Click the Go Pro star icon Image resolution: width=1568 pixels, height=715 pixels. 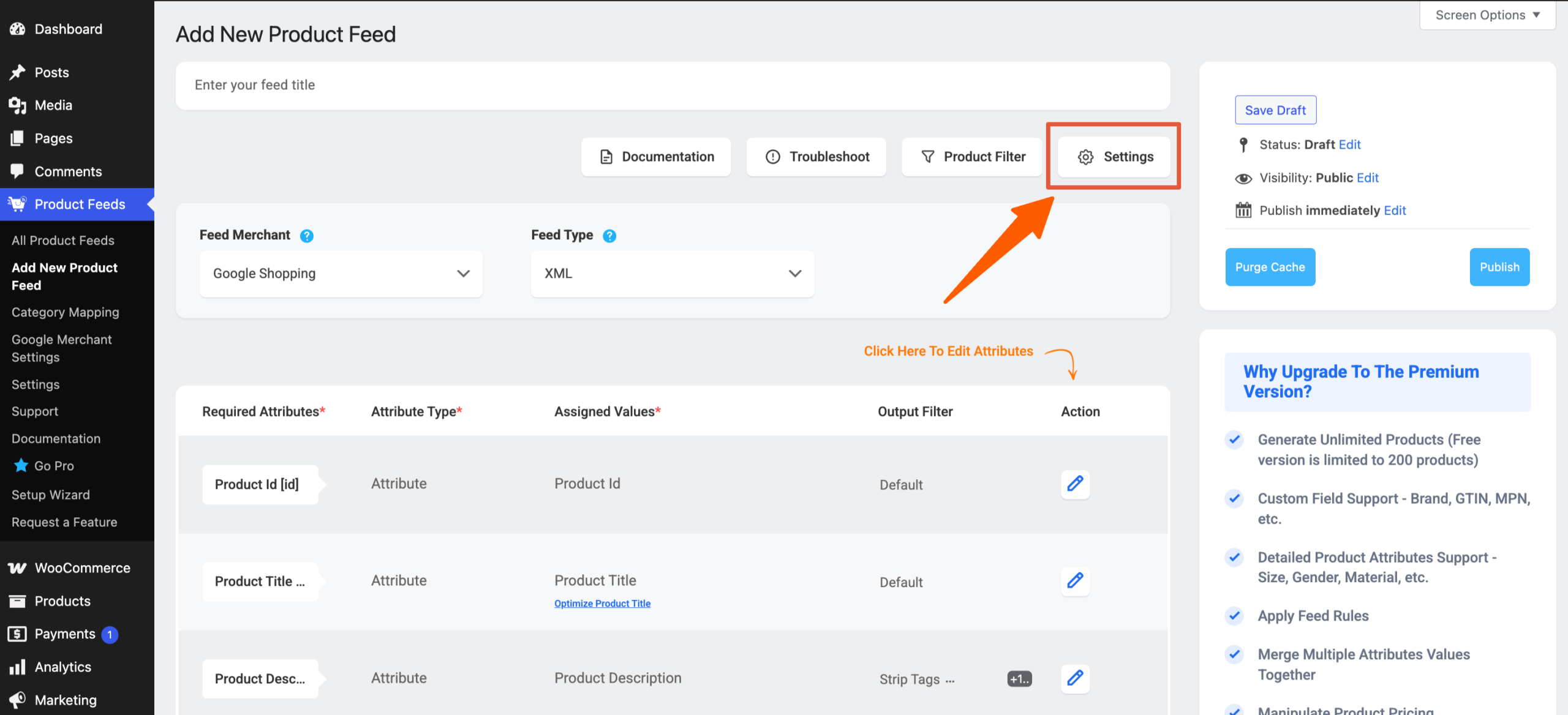(x=21, y=465)
